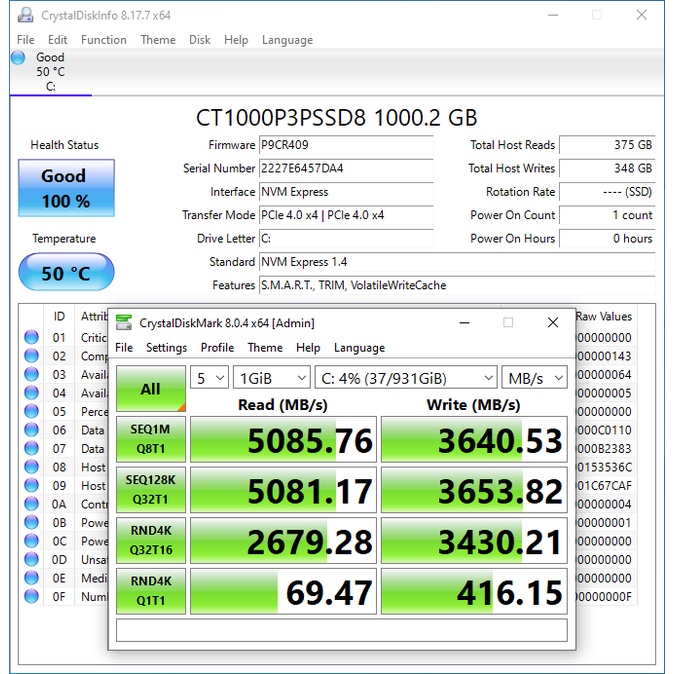Start the SEQ128K Q32T1 test
The height and width of the screenshot is (674, 674).
click(x=150, y=490)
